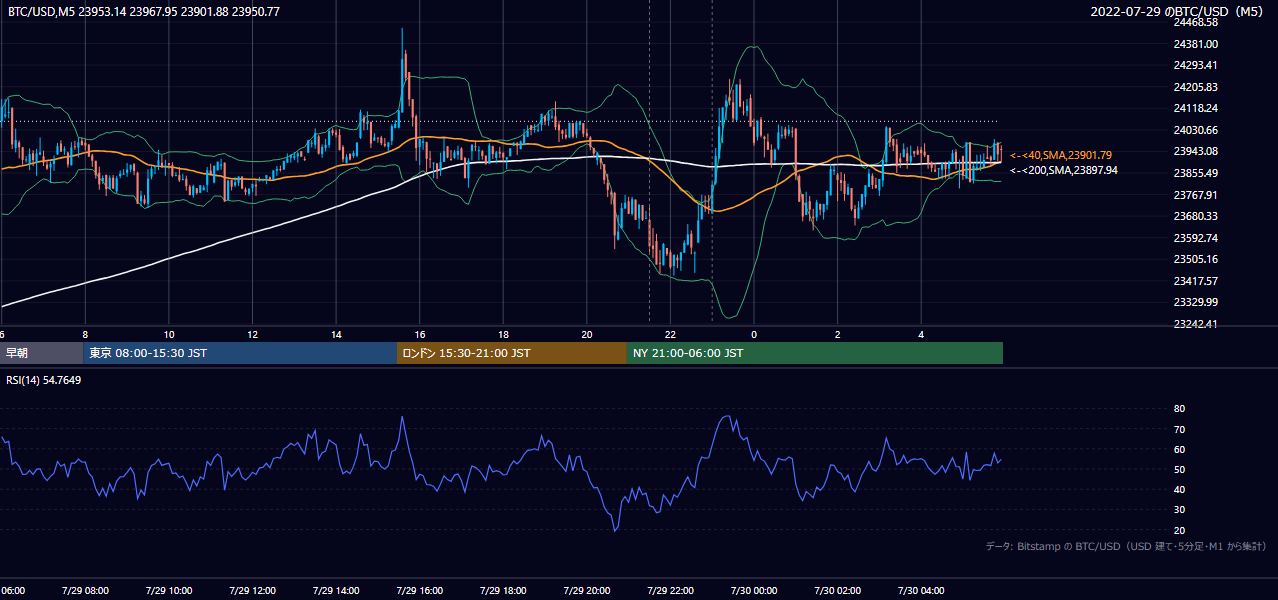This screenshot has width=1278, height=600.
Task: Click the 7/29 20:00 date label
Action: 587,591
